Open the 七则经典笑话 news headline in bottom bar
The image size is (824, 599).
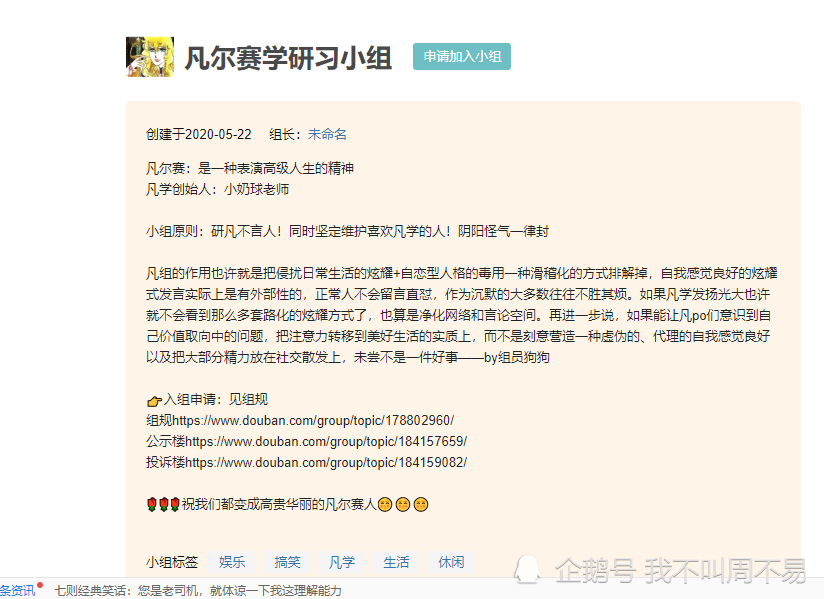pyautogui.click(x=198, y=591)
